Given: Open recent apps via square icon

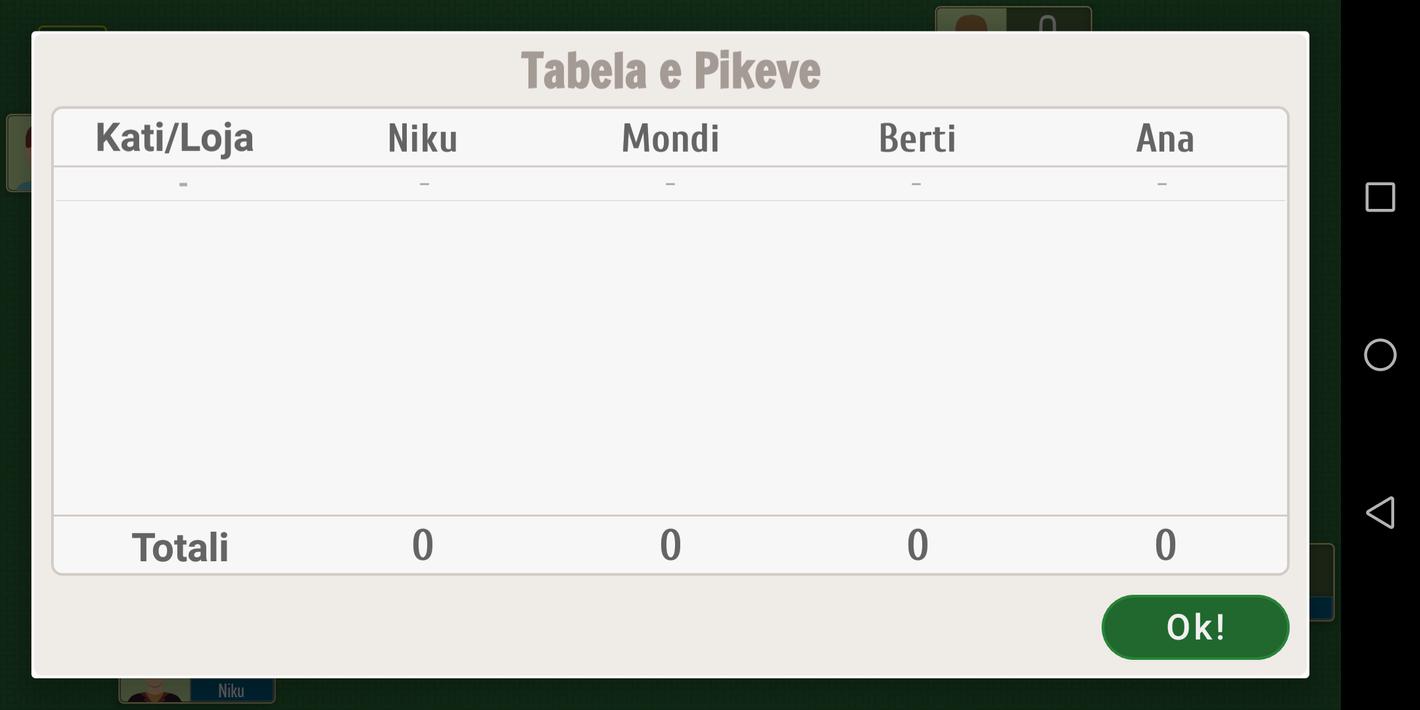Looking at the screenshot, I should 1380,197.
